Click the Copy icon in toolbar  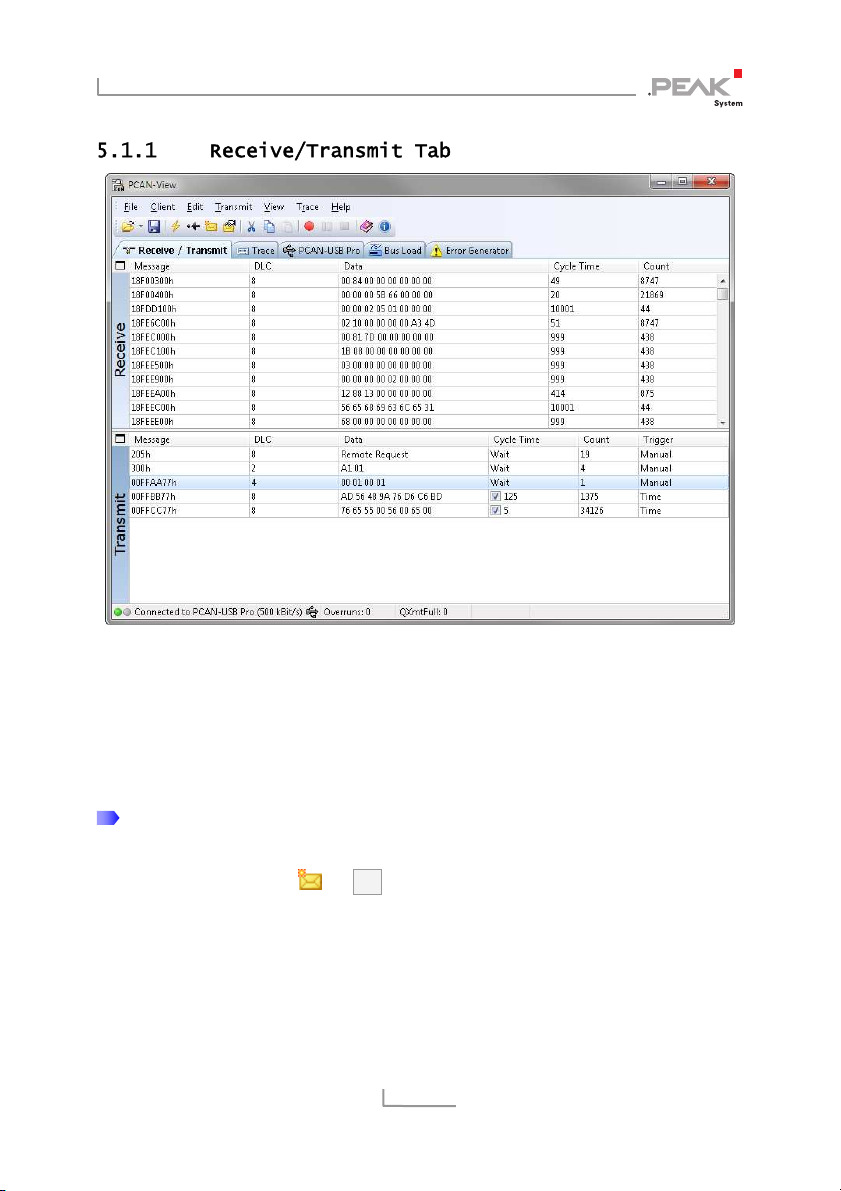pos(269,226)
